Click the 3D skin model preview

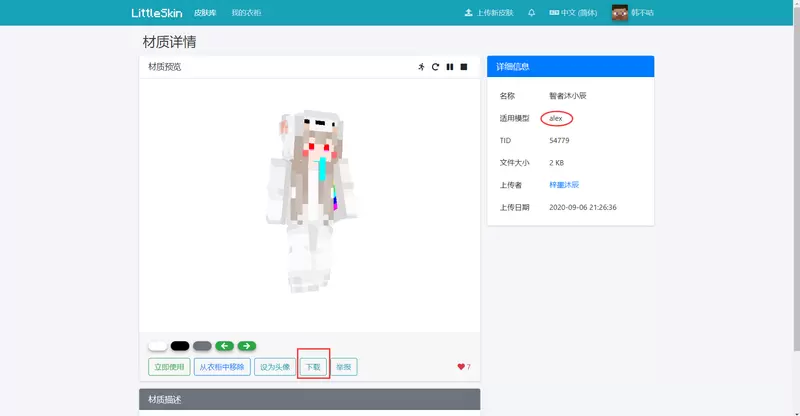[310, 202]
